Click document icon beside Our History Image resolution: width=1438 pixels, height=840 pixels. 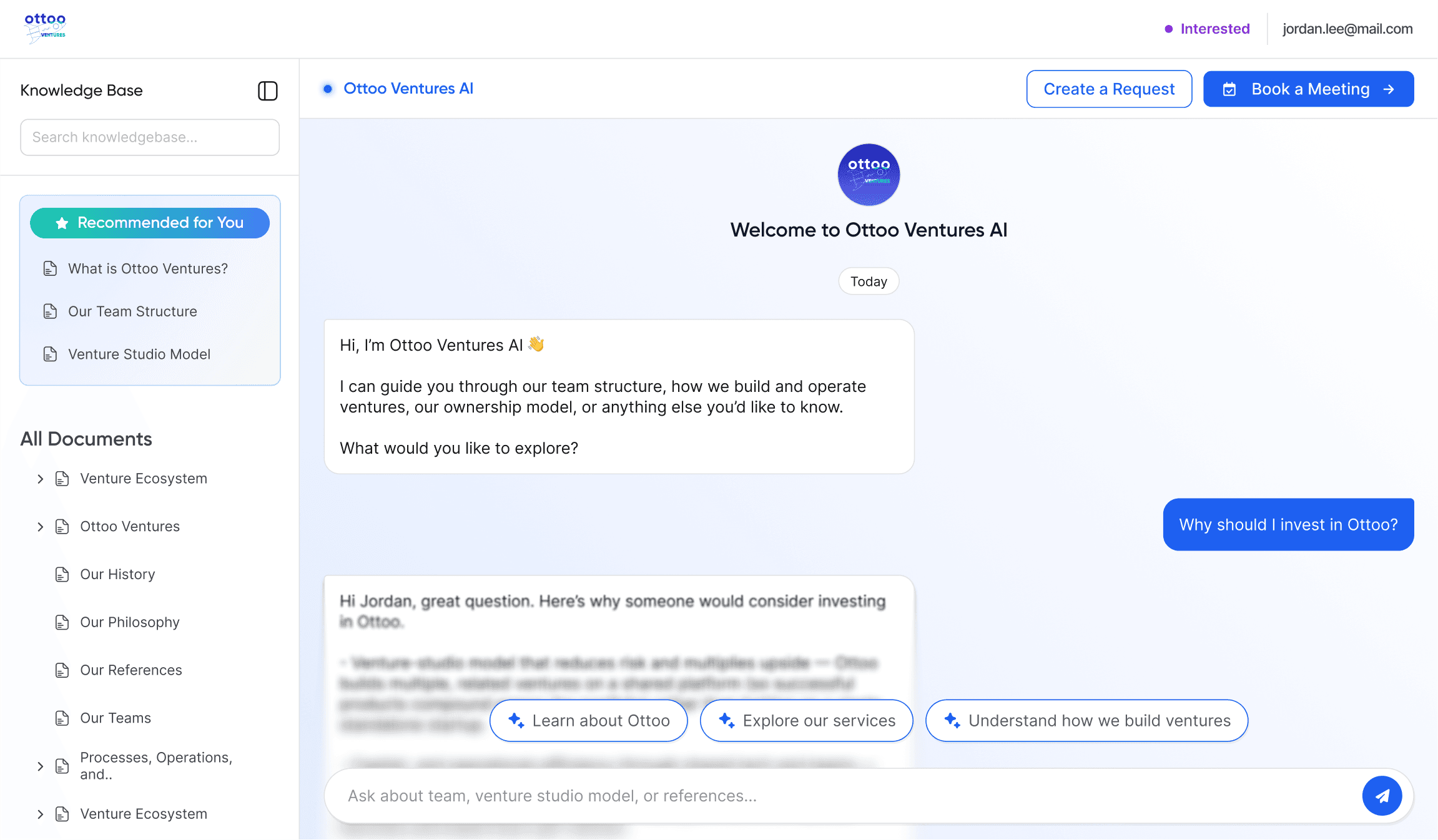click(62, 574)
